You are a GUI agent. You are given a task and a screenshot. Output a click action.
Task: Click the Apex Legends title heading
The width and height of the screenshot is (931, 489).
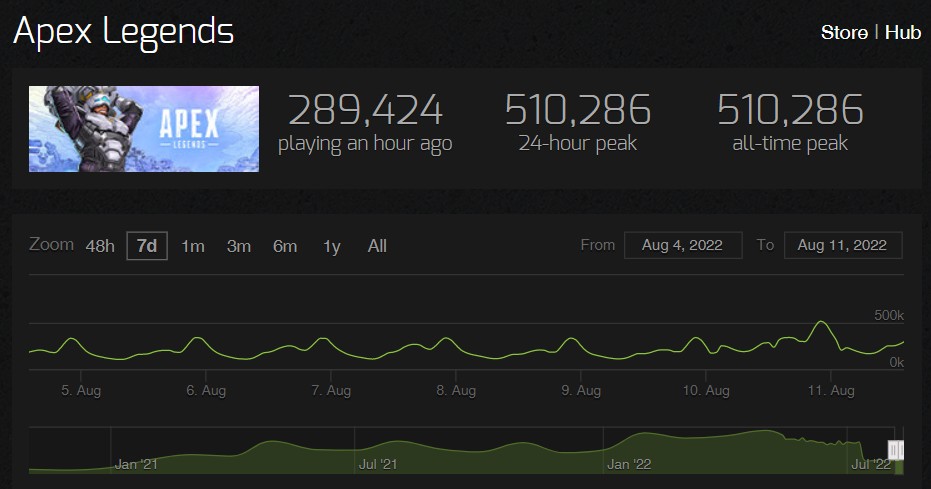pyautogui.click(x=124, y=32)
